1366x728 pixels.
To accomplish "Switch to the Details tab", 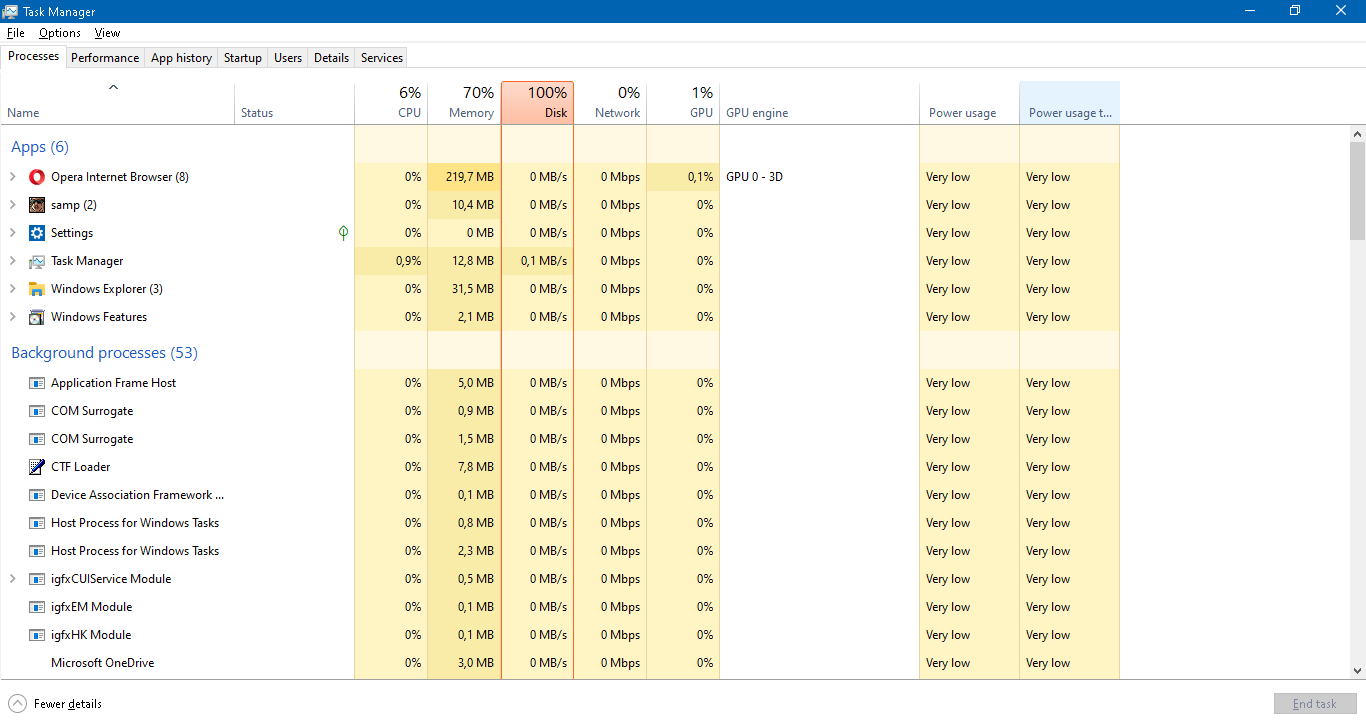I will (x=331, y=58).
